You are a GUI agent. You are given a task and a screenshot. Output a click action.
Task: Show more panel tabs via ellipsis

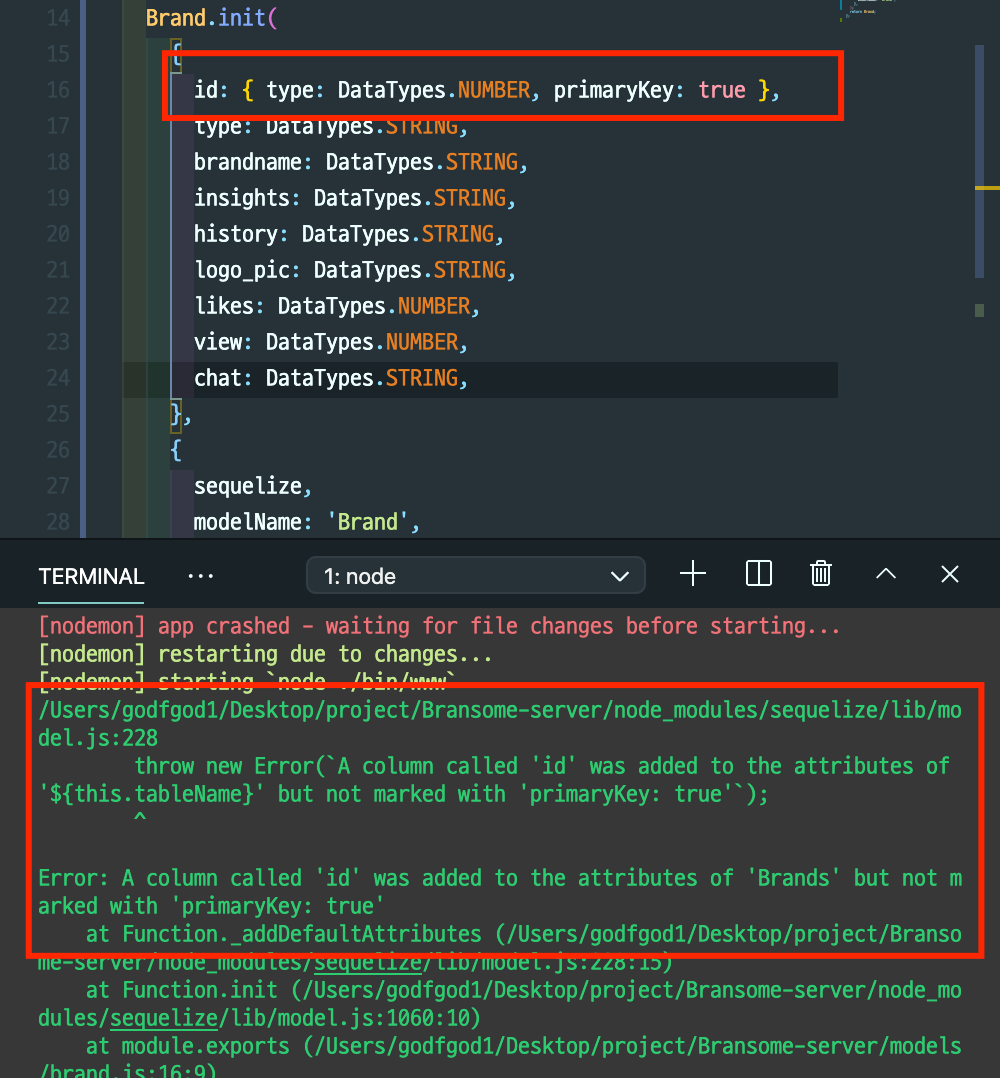[201, 576]
